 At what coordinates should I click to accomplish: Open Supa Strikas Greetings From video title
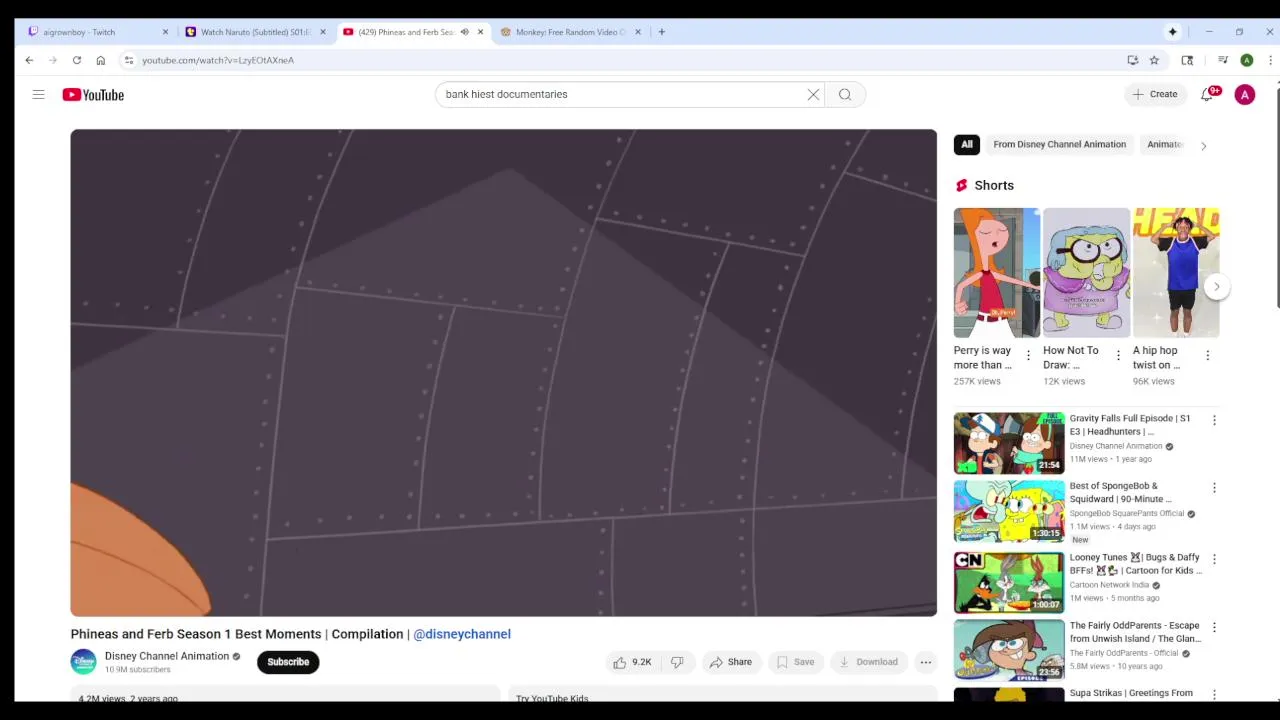pos(1131,693)
